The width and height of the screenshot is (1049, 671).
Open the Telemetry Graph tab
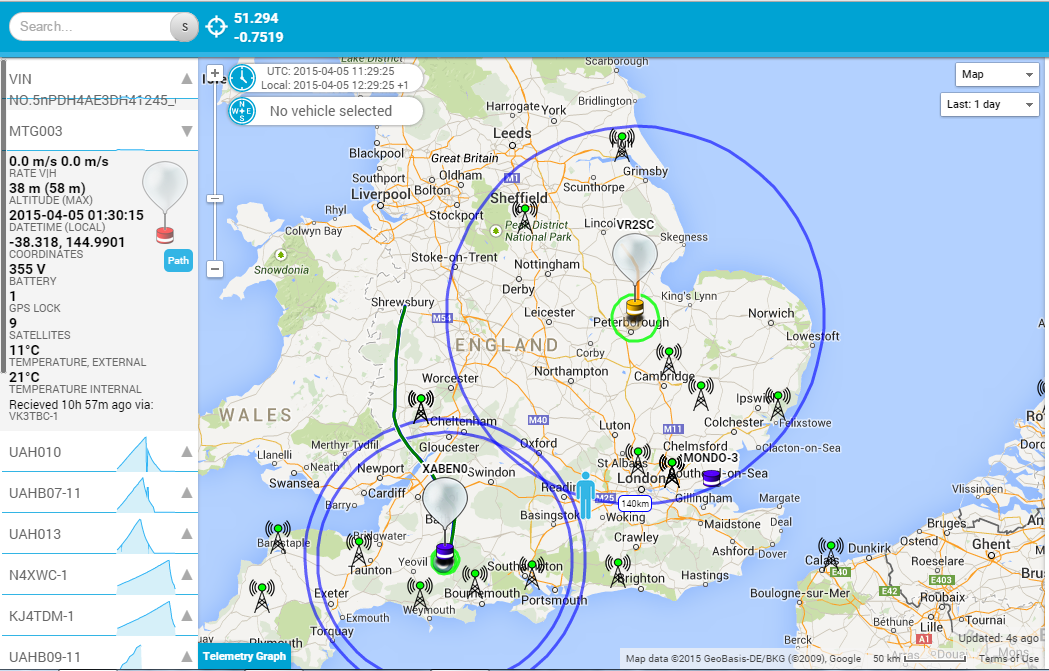click(244, 656)
